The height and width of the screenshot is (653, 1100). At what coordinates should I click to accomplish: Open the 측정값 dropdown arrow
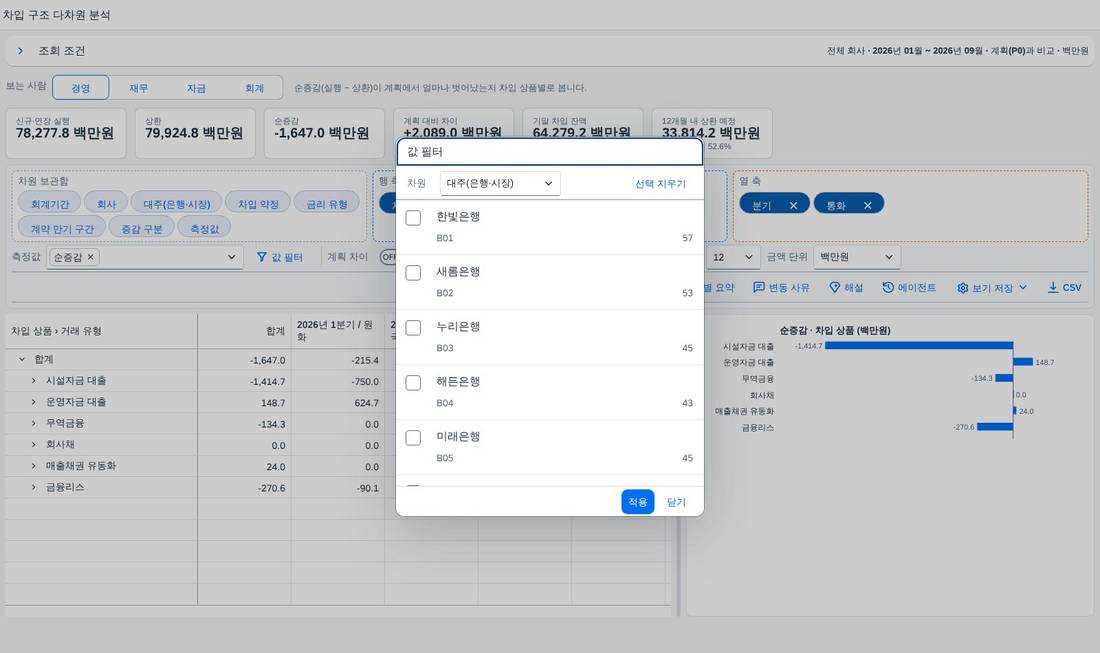[x=232, y=257]
